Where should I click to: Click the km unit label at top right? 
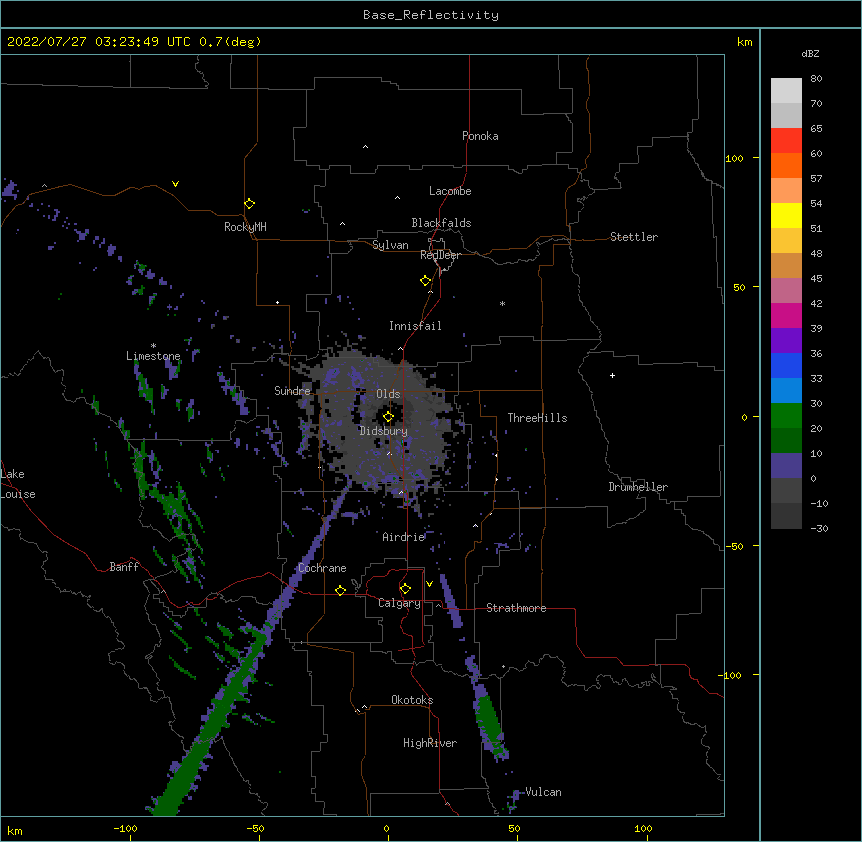(745, 42)
